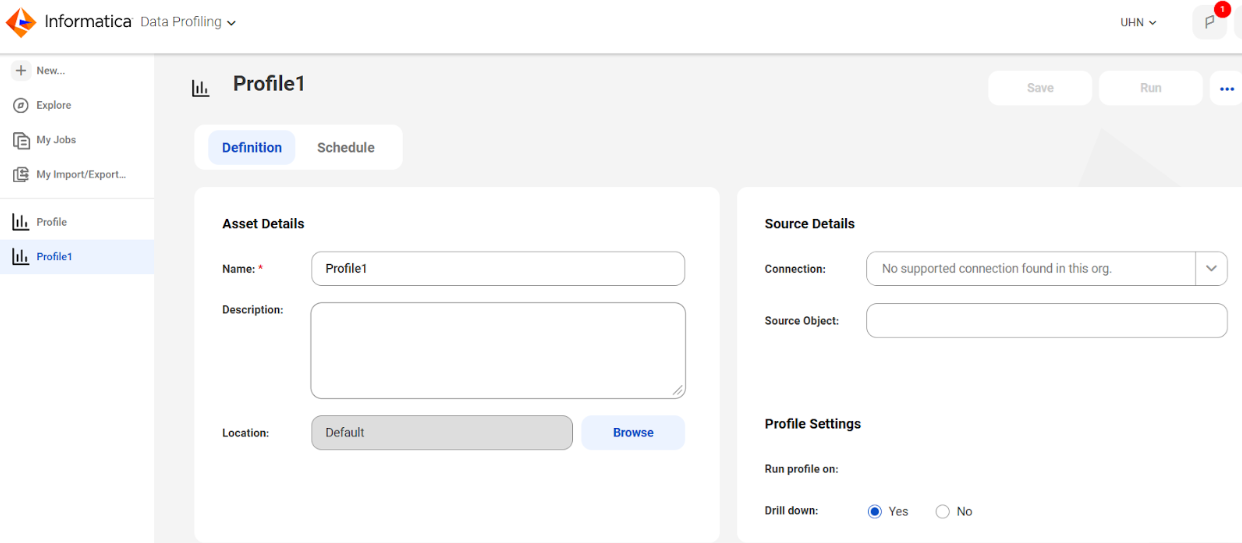Click the red notification badge
1242x543 pixels.
[x=1221, y=10]
